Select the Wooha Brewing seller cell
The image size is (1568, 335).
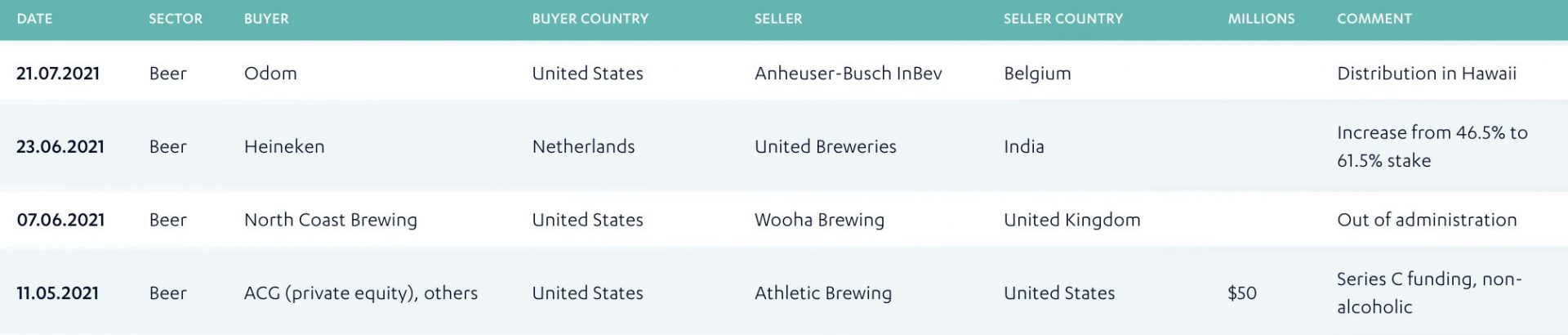click(x=819, y=220)
